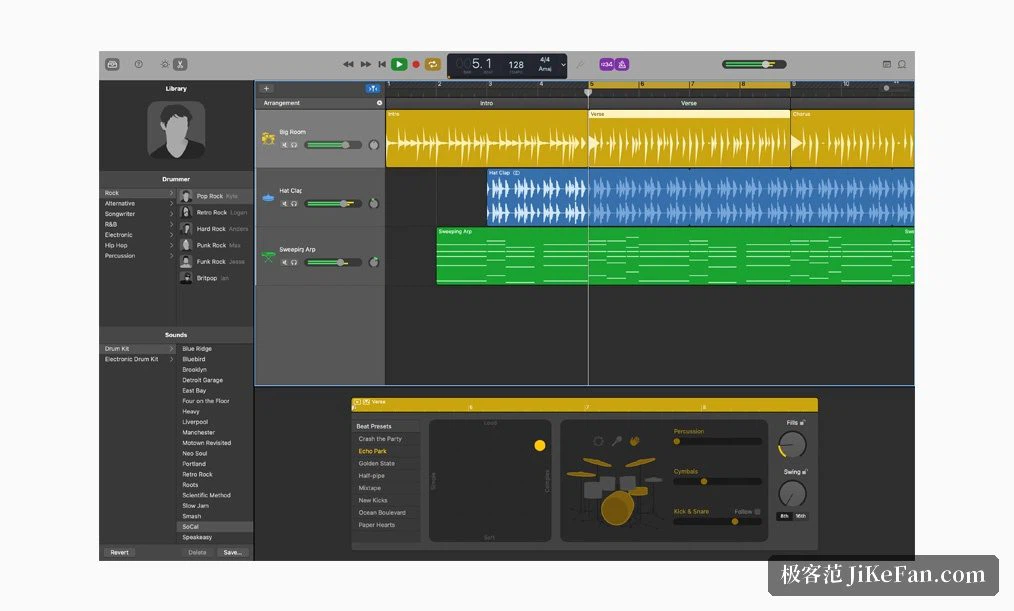Add an arrangement marker with the plus circle
The height and width of the screenshot is (611, 1014).
pyautogui.click(x=379, y=103)
